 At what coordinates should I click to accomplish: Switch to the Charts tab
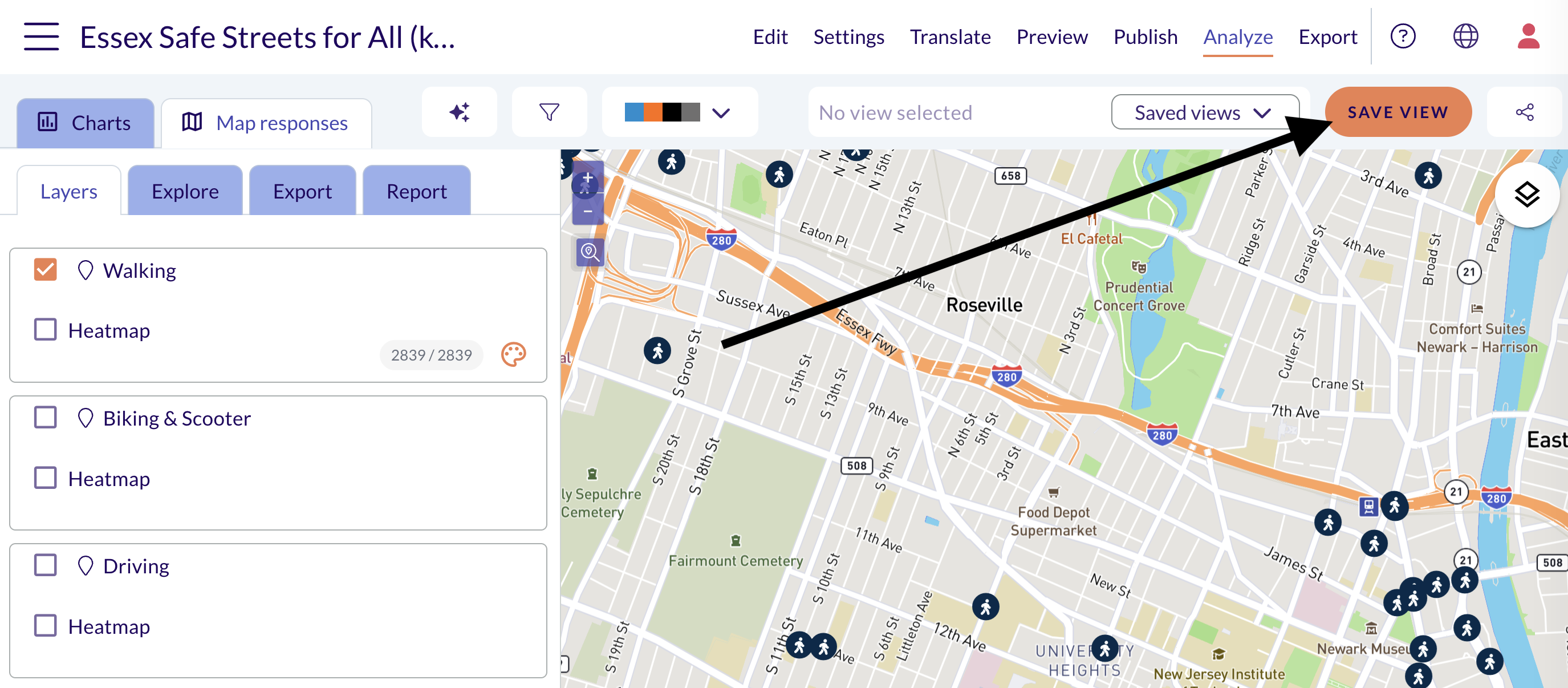85,123
